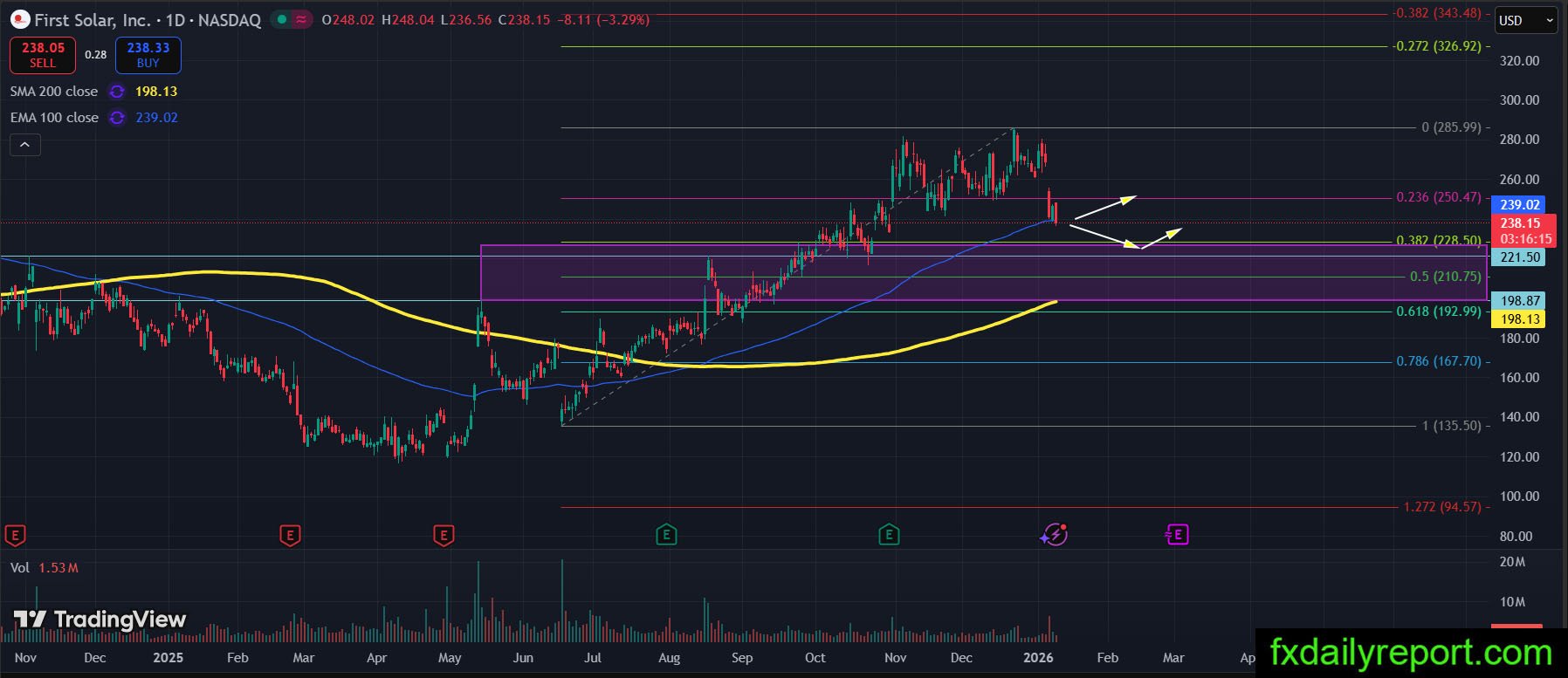Click the May label on time axis
The image size is (1568, 678).
click(450, 658)
